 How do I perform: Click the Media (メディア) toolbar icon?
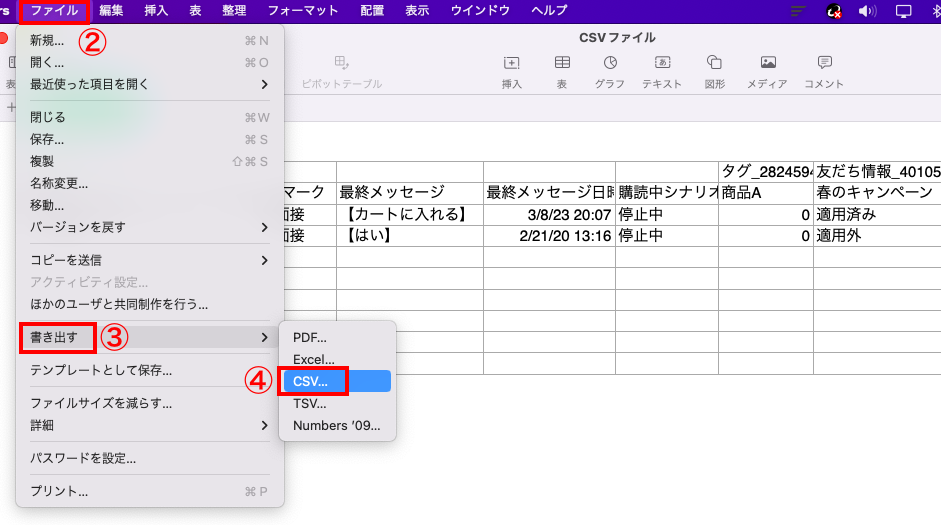point(768,62)
